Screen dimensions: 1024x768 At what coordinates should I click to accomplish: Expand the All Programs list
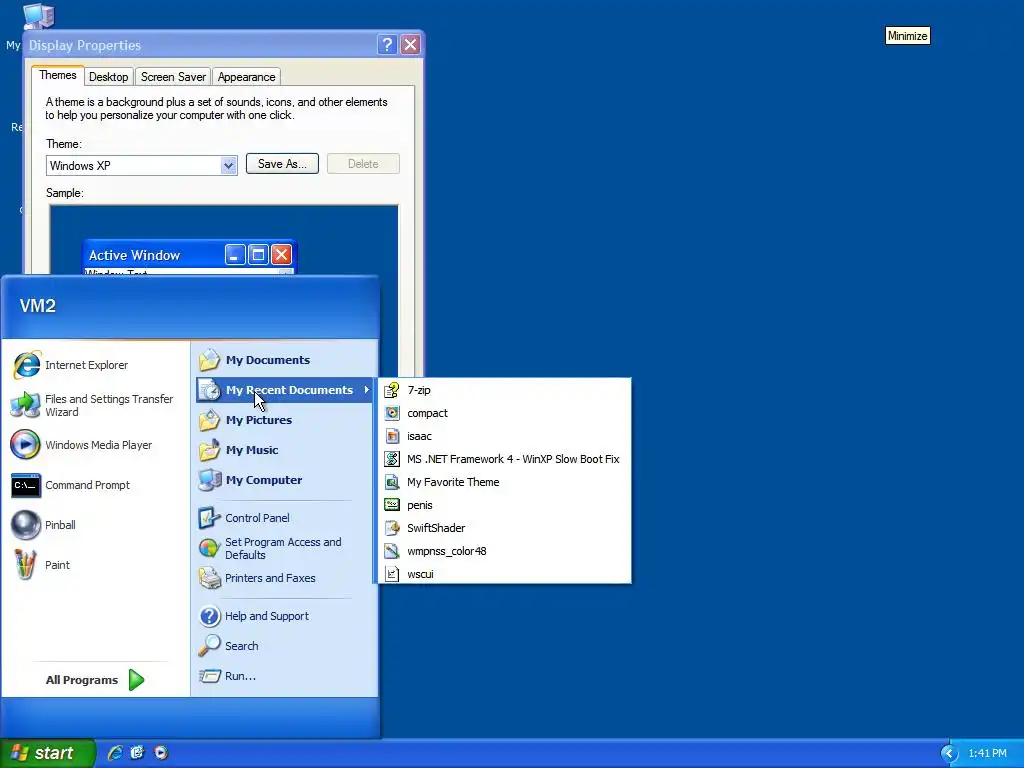[x=95, y=680]
